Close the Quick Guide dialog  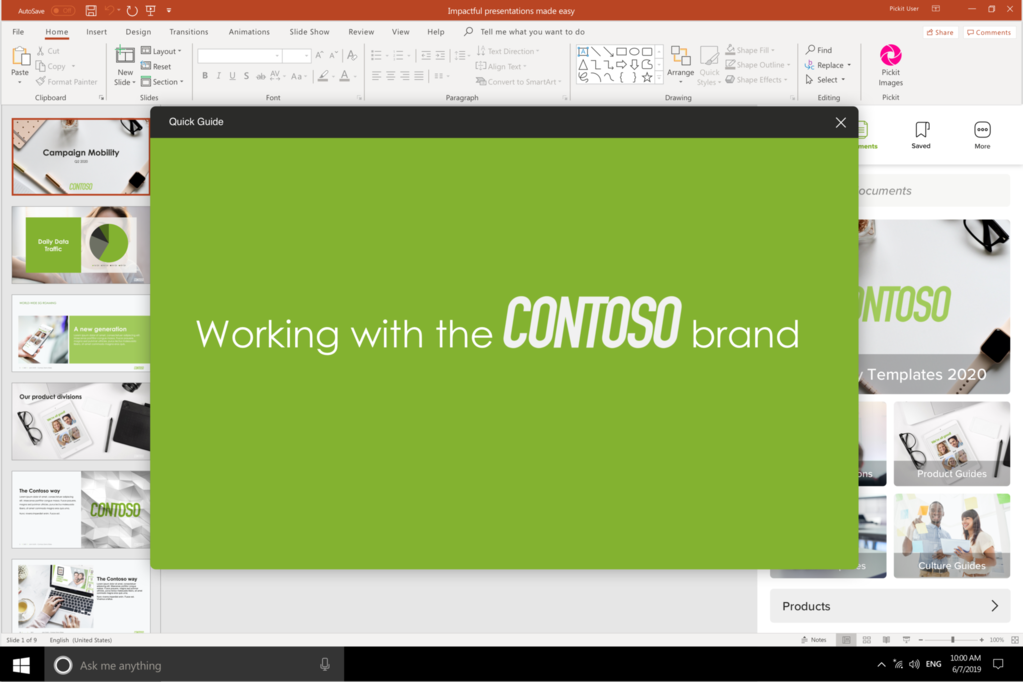coord(841,122)
